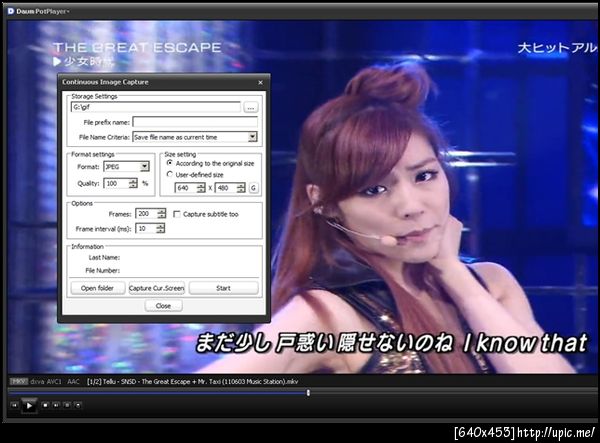
Task: Click the Stop playback button
Action: point(45,405)
